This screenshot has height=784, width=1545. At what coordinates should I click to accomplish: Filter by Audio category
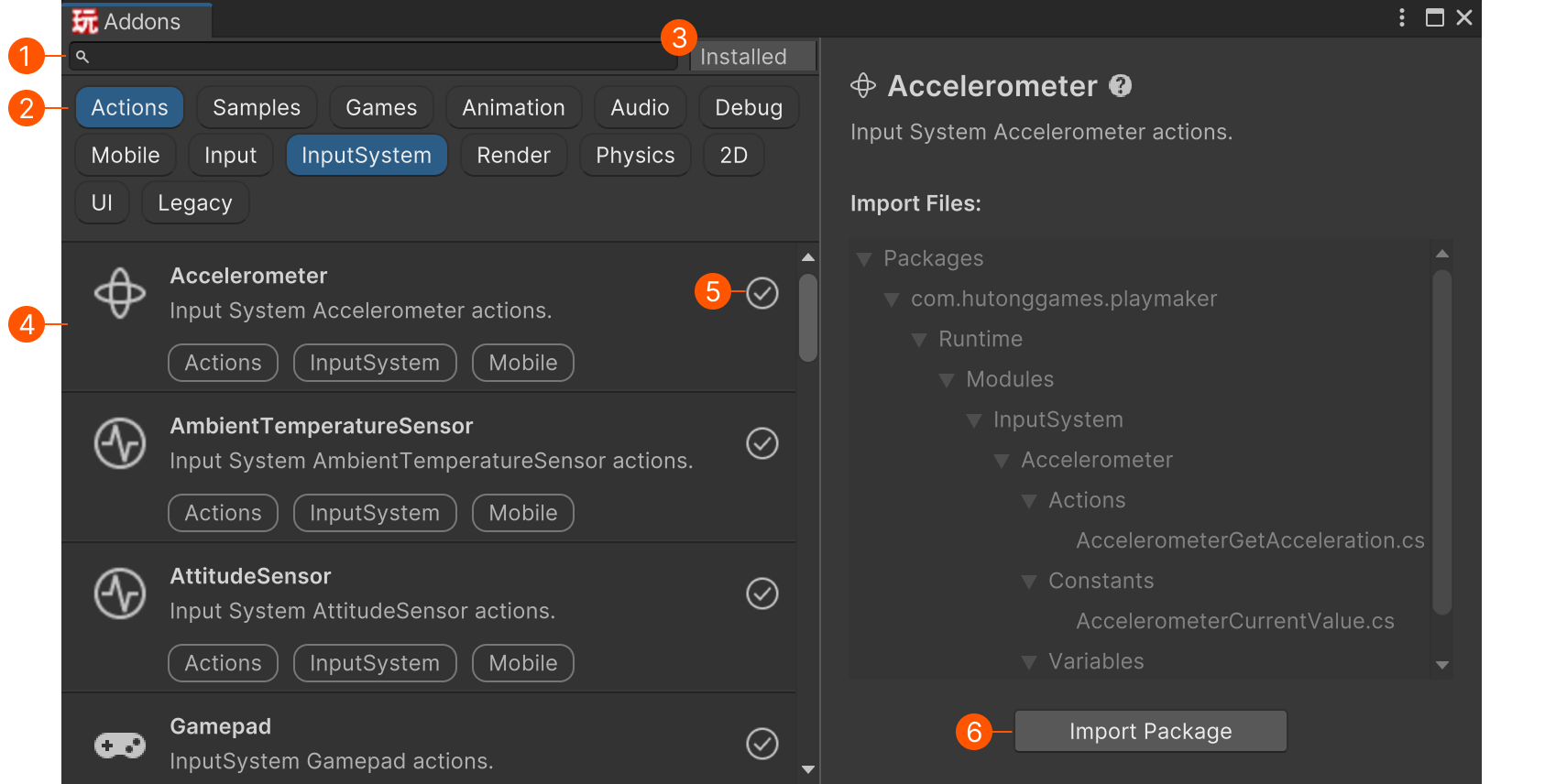640,107
